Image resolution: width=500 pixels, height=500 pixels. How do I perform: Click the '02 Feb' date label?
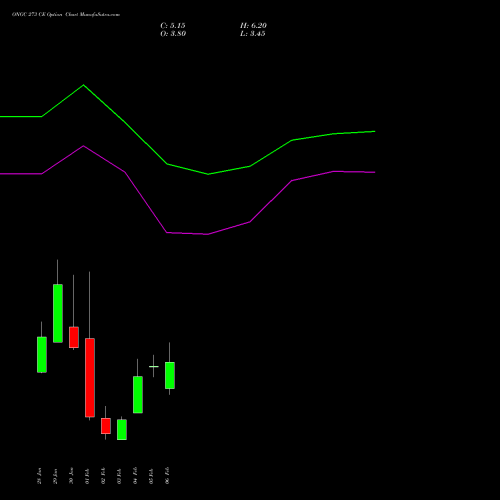(x=103, y=476)
